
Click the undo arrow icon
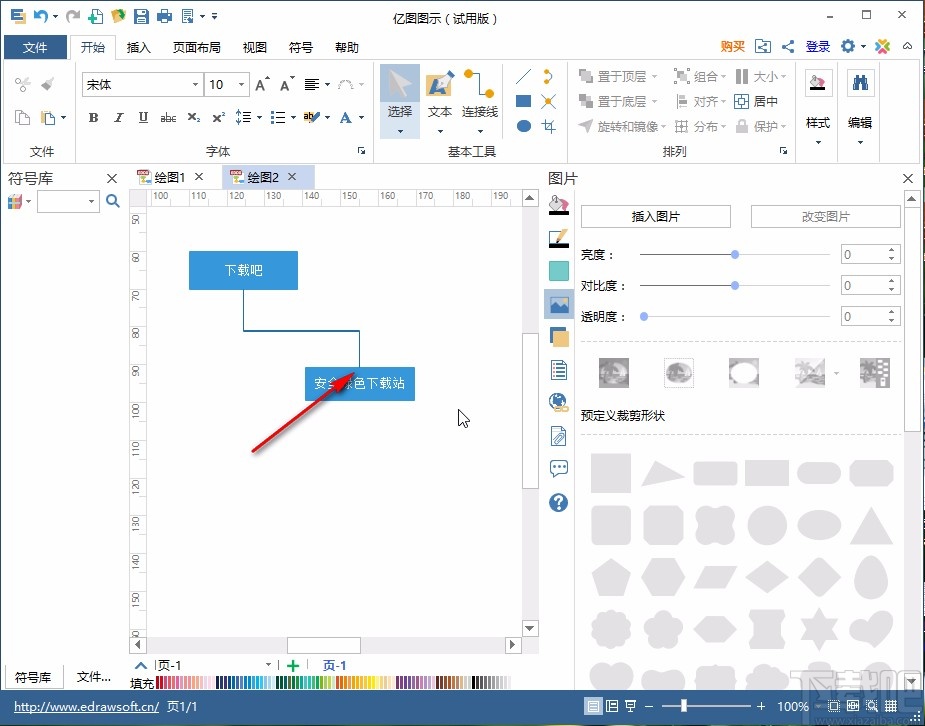click(41, 16)
